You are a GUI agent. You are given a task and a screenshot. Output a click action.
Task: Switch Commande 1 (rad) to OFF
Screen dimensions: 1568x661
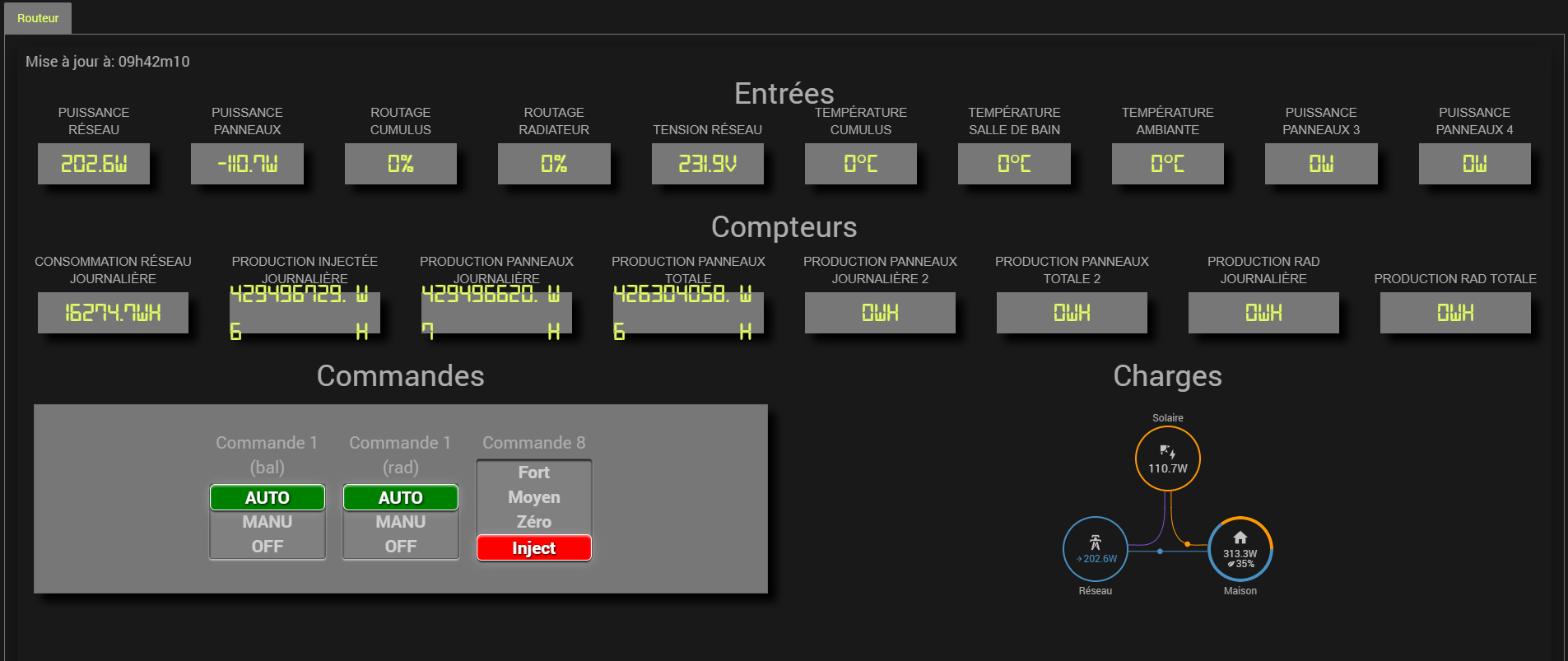[x=401, y=547]
